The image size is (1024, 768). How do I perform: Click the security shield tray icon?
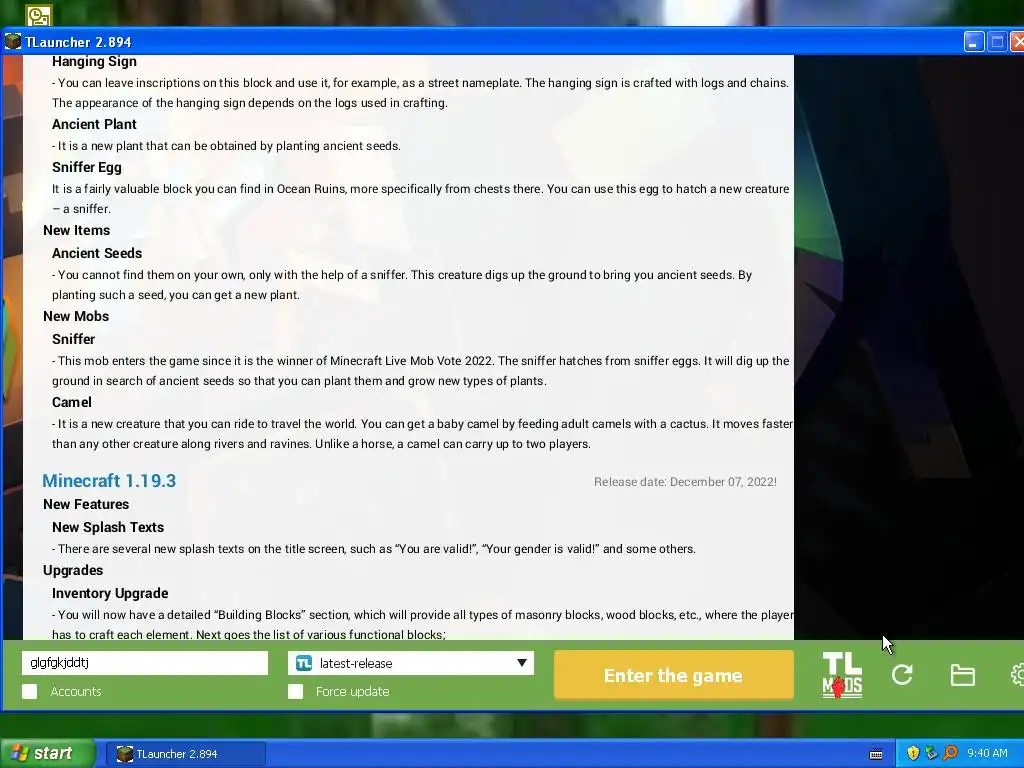(913, 753)
